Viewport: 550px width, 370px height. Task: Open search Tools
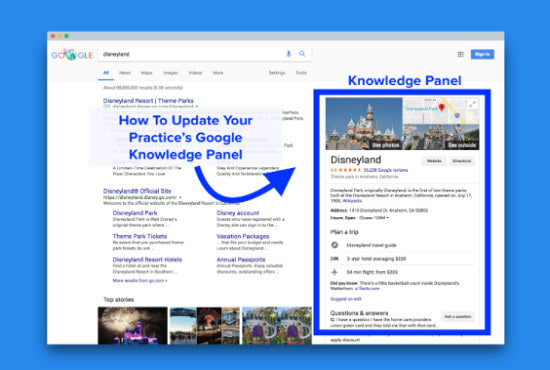click(301, 73)
